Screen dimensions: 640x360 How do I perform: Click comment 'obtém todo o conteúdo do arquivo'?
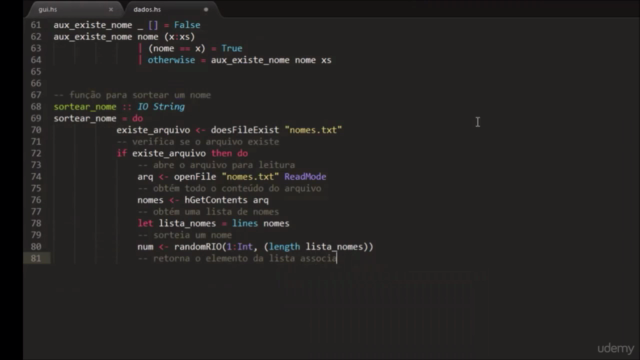click(x=237, y=188)
